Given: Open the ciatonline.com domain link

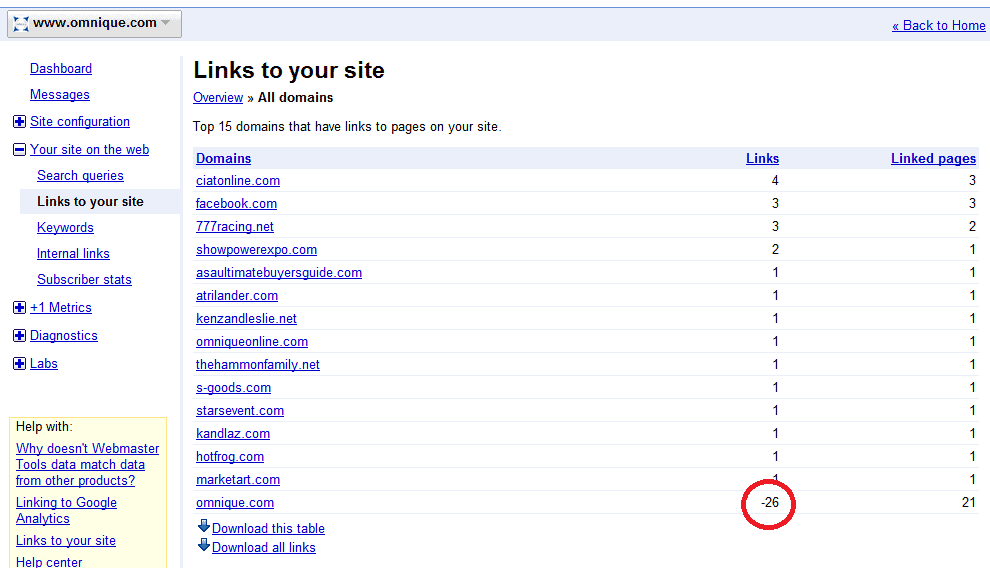Looking at the screenshot, I should click(x=238, y=181).
